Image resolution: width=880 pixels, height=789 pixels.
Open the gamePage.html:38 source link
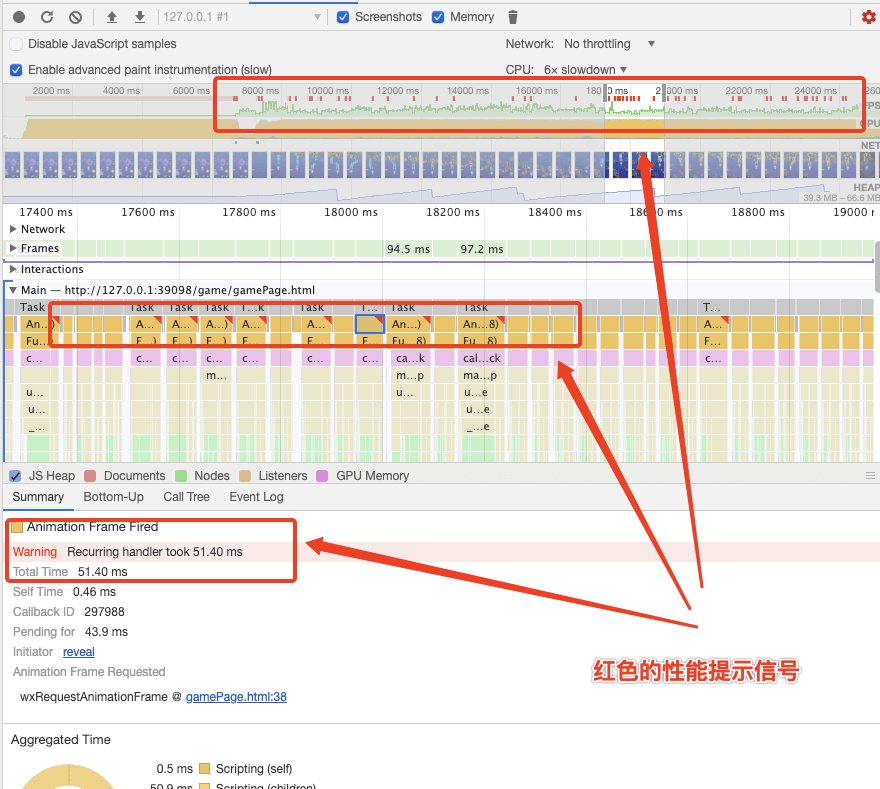tap(236, 696)
